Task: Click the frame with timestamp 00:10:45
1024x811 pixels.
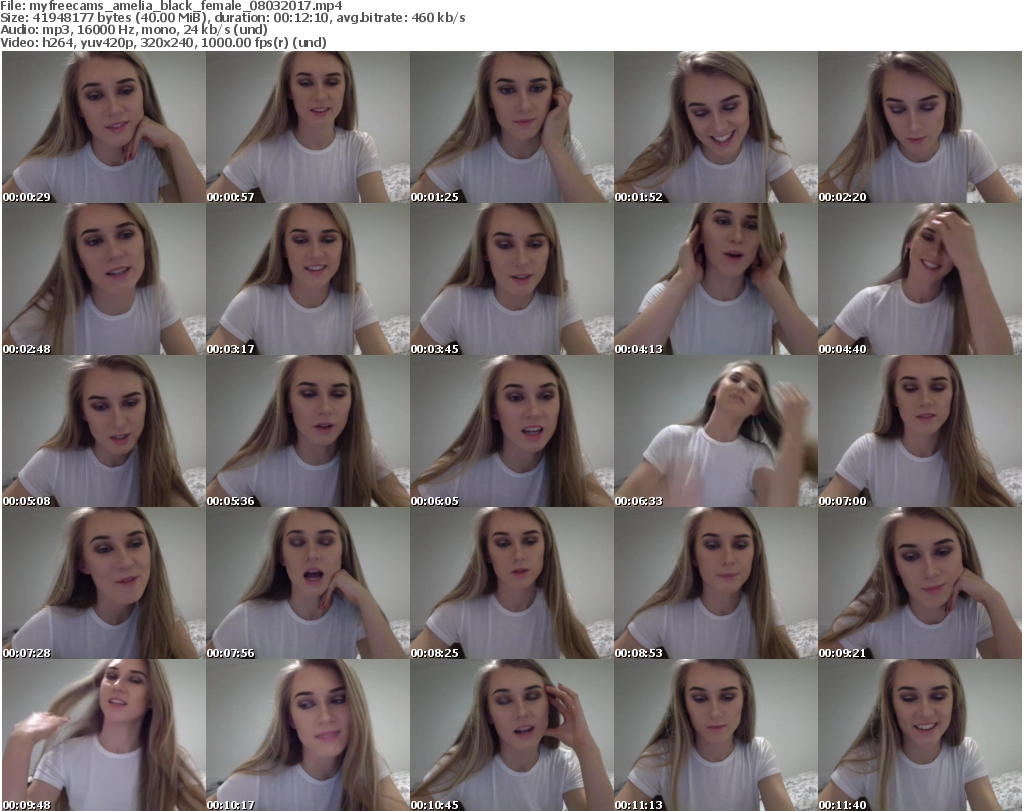Action: [512, 735]
